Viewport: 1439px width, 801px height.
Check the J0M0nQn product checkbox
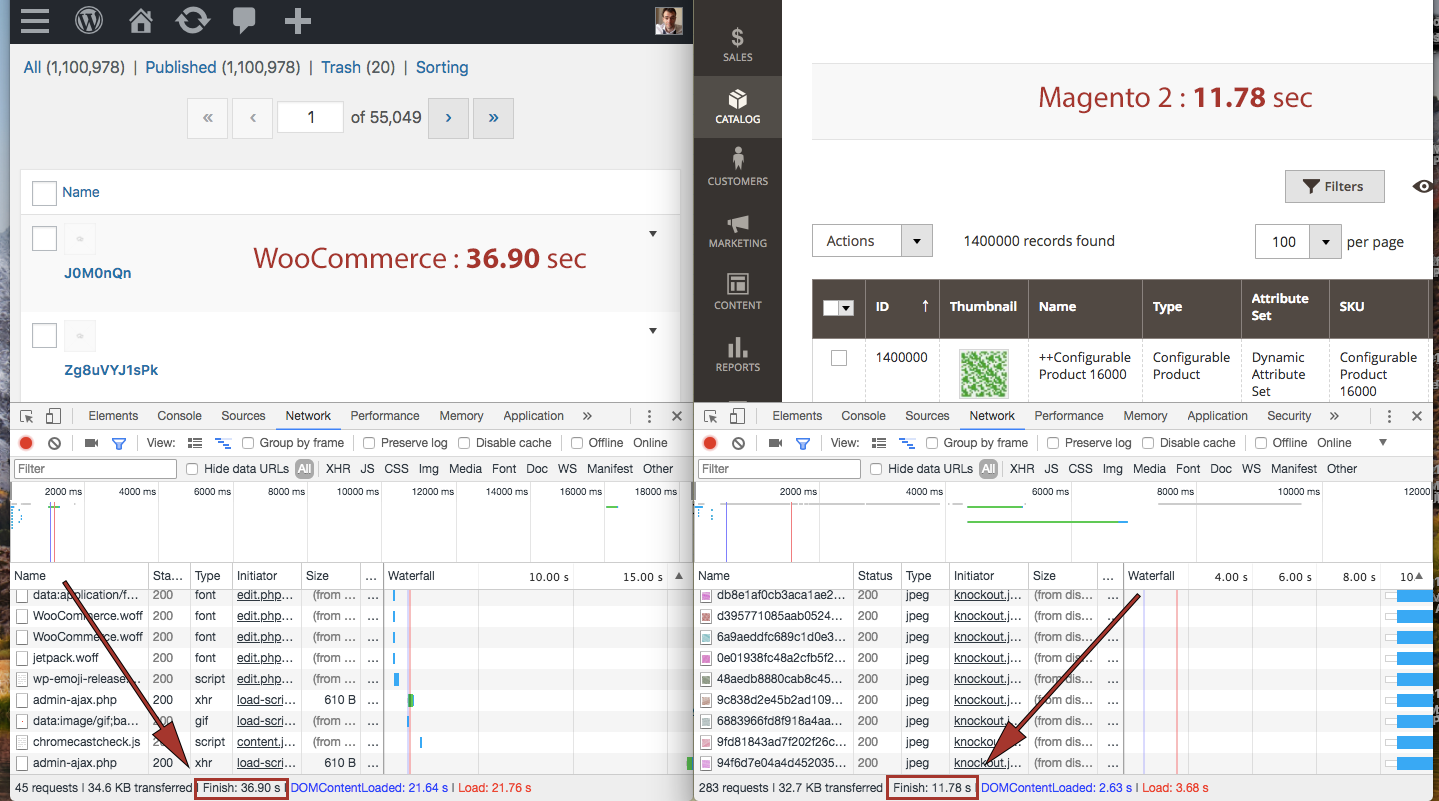[x=44, y=238]
